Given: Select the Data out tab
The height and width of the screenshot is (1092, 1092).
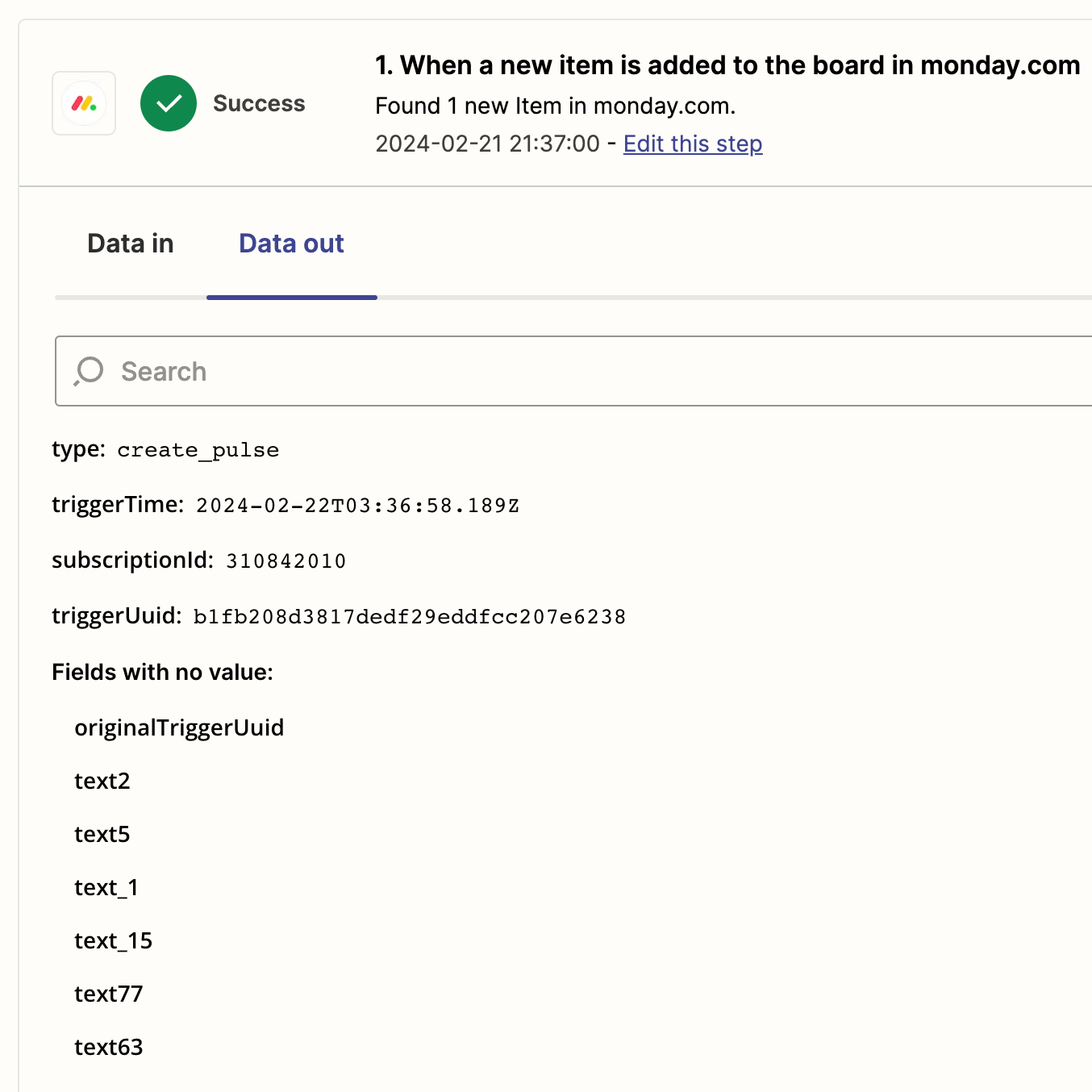Looking at the screenshot, I should click(291, 244).
